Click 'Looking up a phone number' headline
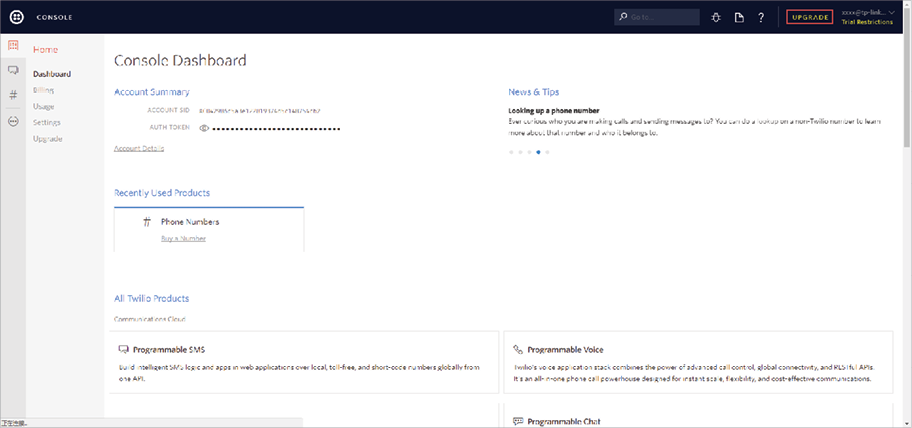Image resolution: width=912 pixels, height=428 pixels. pyautogui.click(x=554, y=110)
